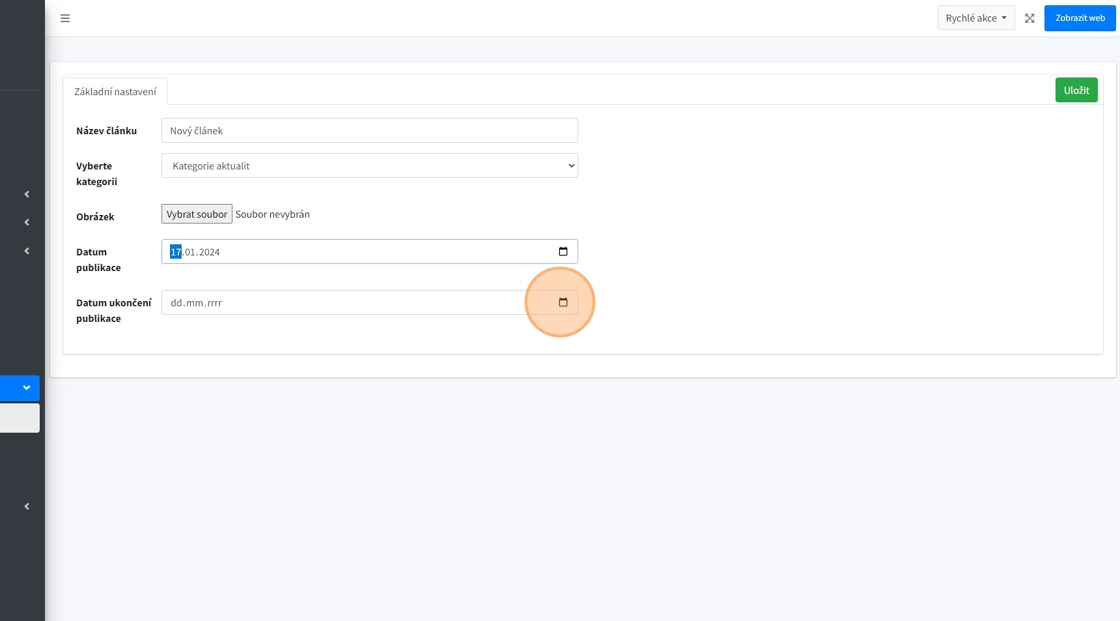Expand the Kategorie aktualit select box

coord(369,166)
